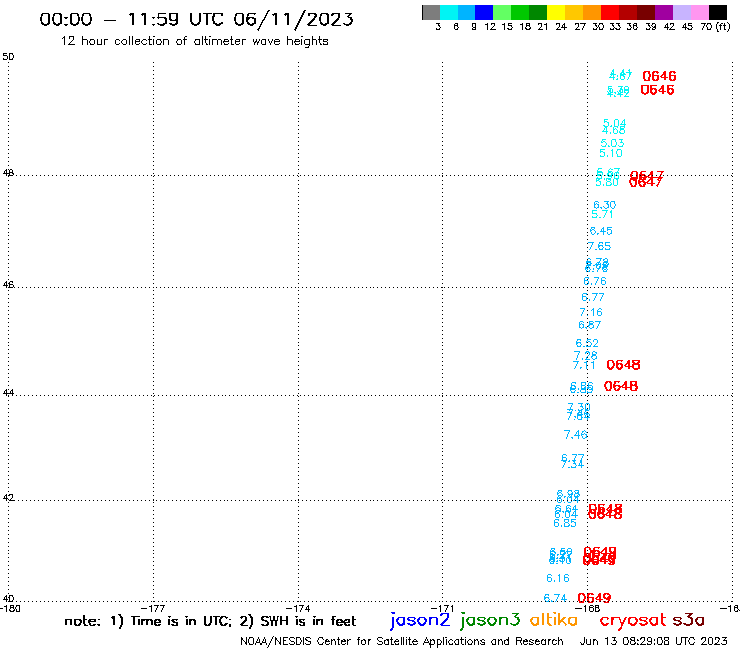The width and height of the screenshot is (740, 650).
Task: Click the red 0649 time beside 6.74
Action: pos(594,599)
